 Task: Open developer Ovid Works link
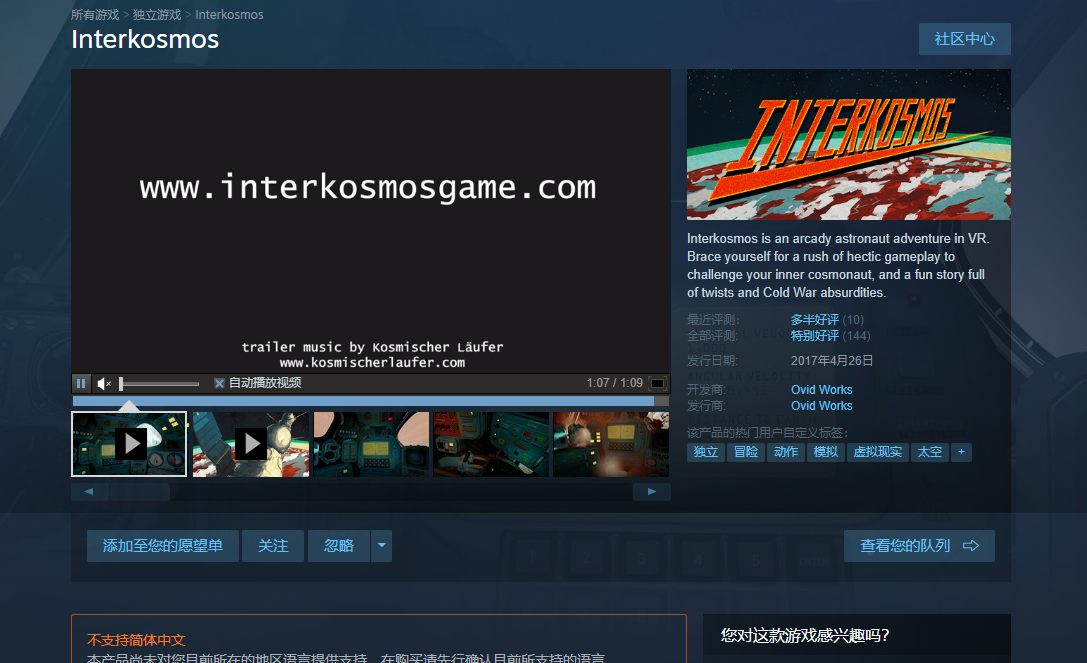(821, 390)
